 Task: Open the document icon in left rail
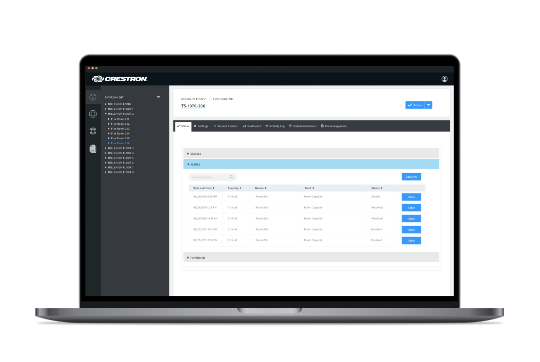93,149
